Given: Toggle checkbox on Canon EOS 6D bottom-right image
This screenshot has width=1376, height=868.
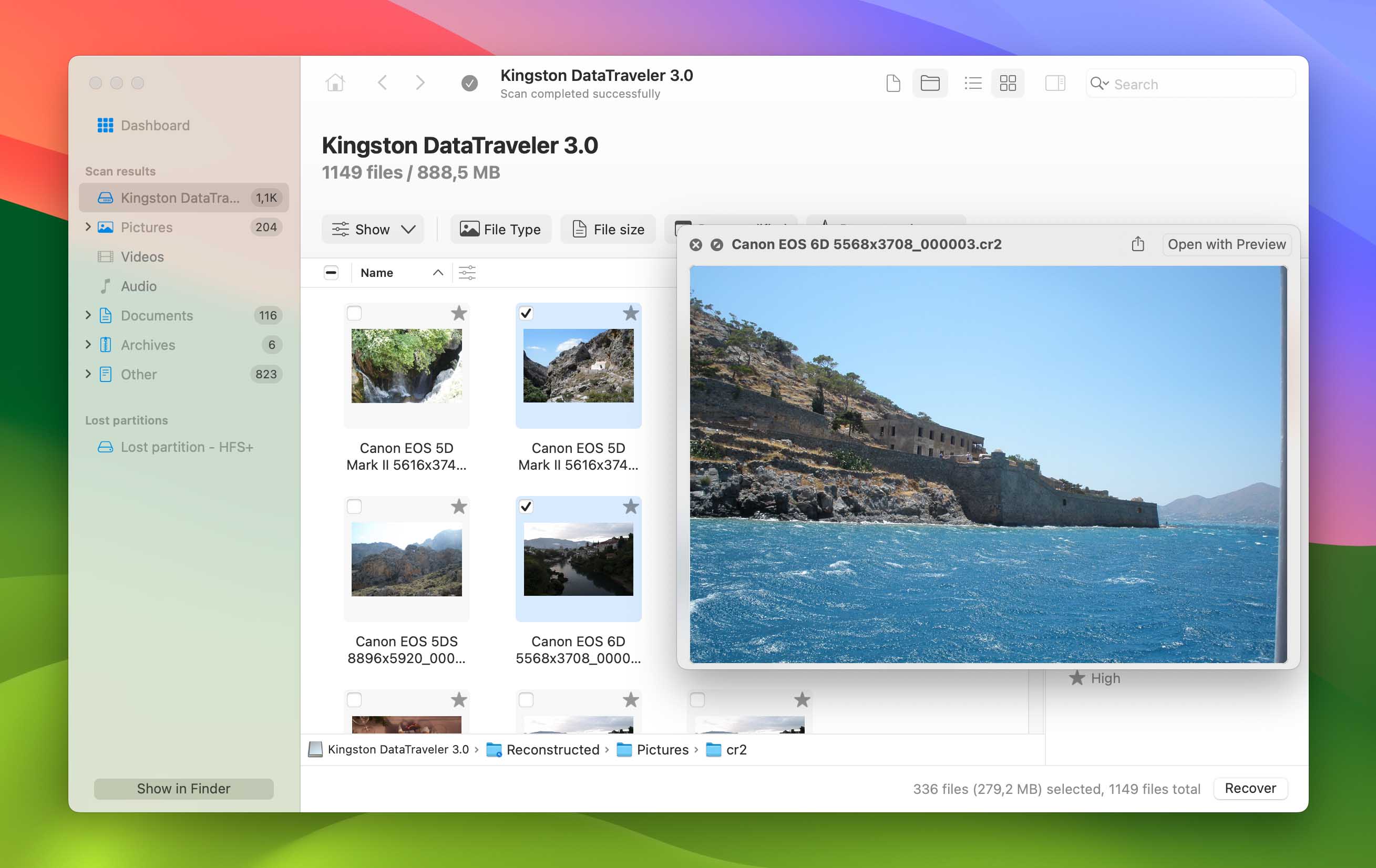Looking at the screenshot, I should coord(524,505).
